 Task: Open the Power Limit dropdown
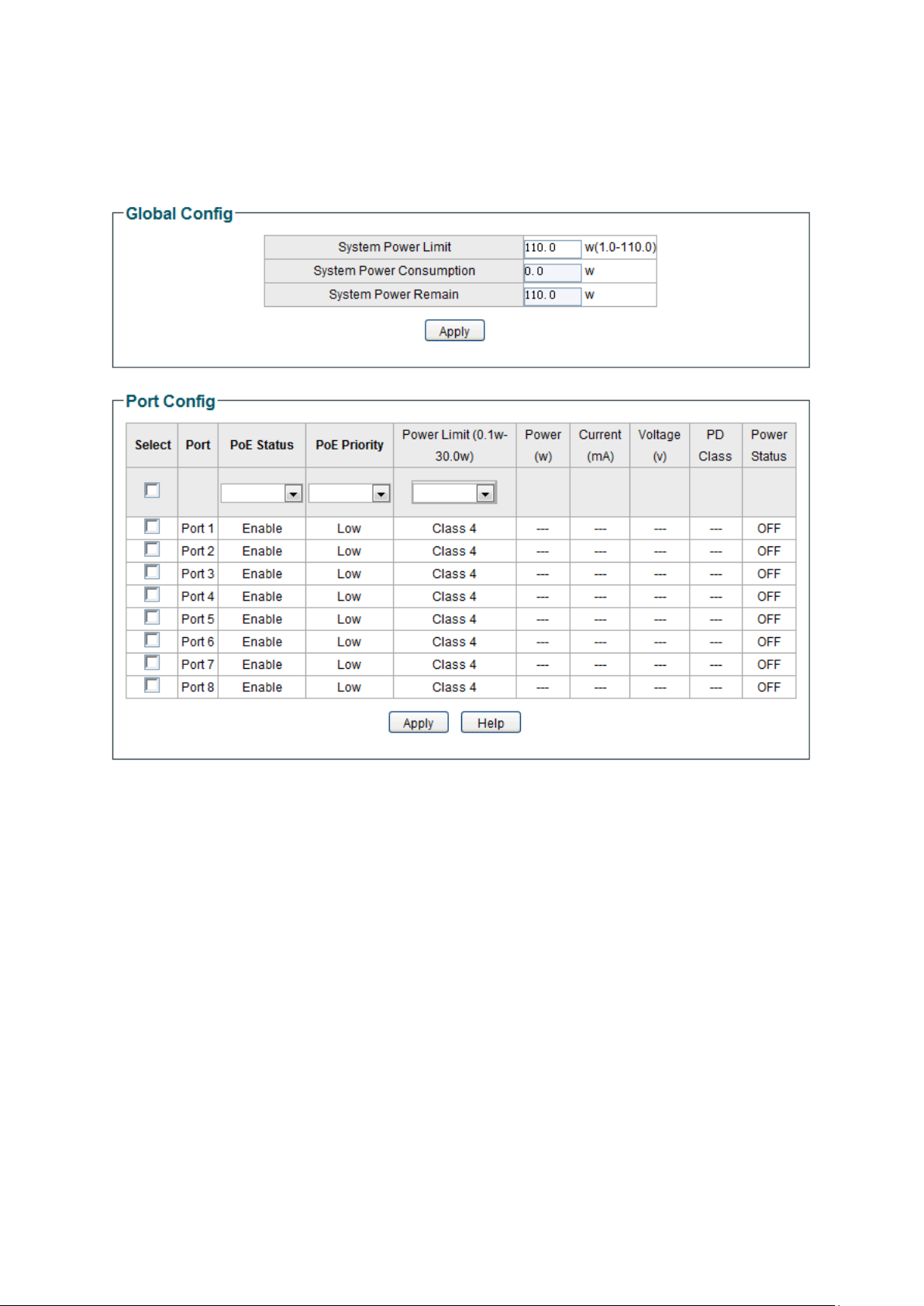(x=454, y=492)
